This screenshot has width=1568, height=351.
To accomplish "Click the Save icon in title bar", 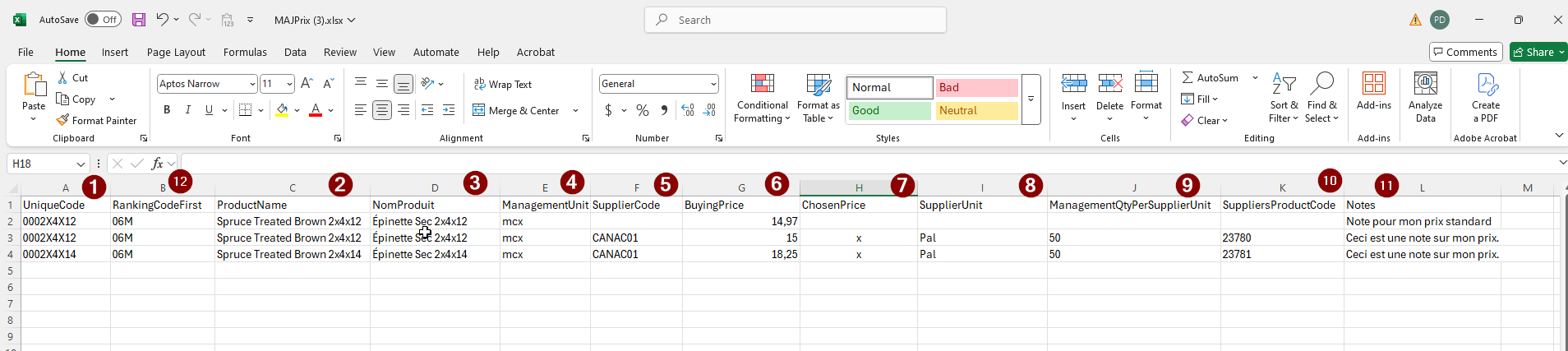I will pos(139,20).
